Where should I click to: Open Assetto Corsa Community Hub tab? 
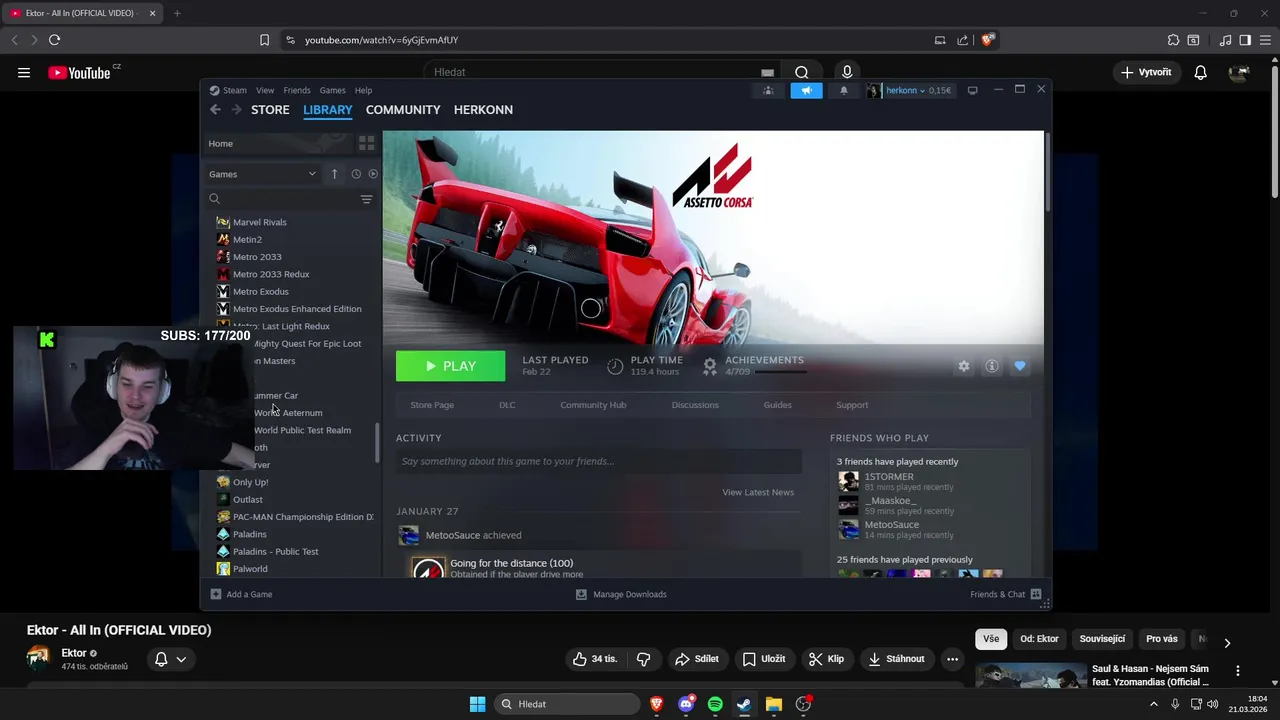(593, 405)
